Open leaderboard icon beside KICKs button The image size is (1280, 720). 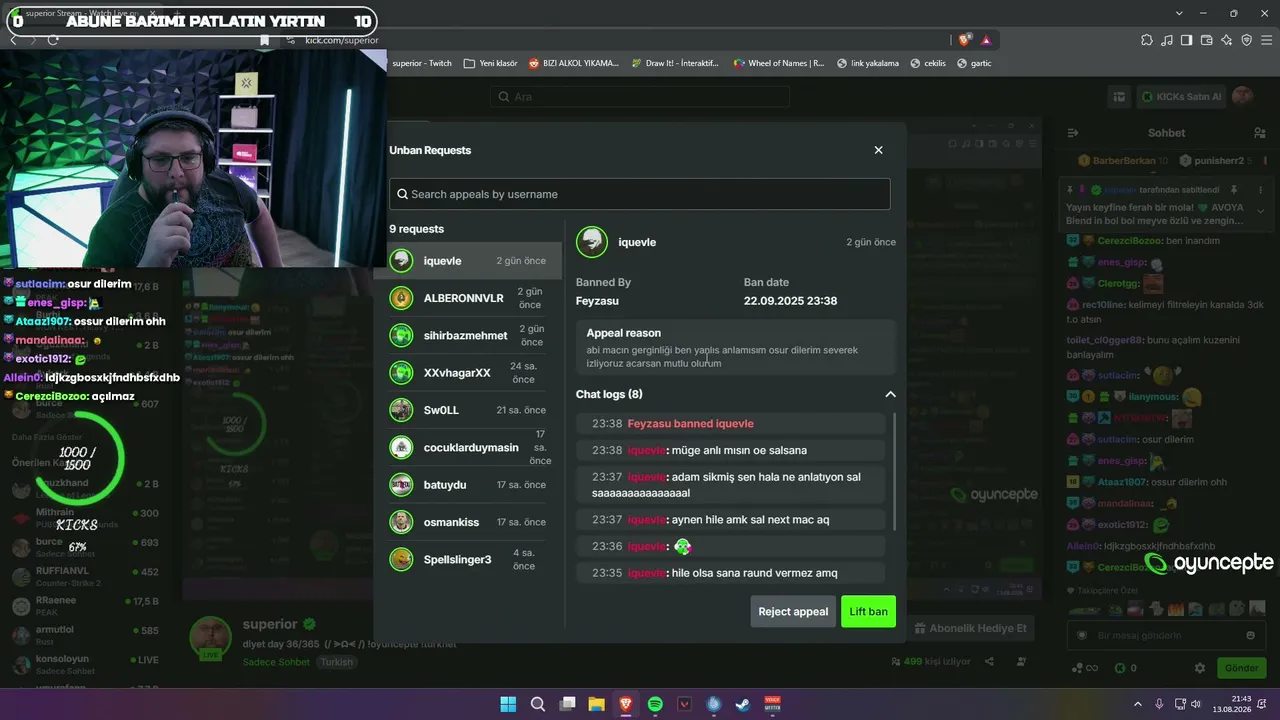tap(1119, 97)
